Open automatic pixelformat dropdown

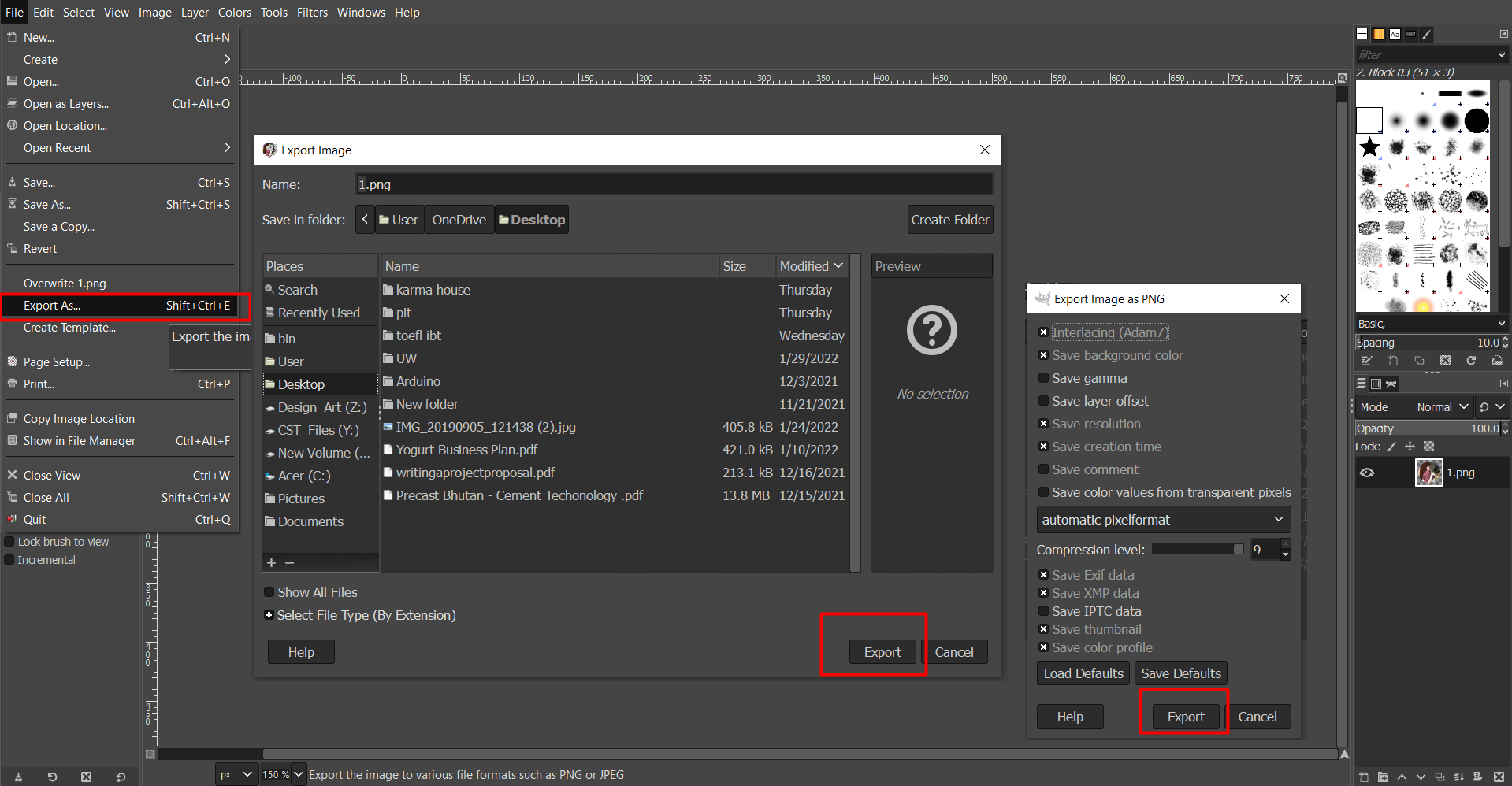(x=1163, y=520)
